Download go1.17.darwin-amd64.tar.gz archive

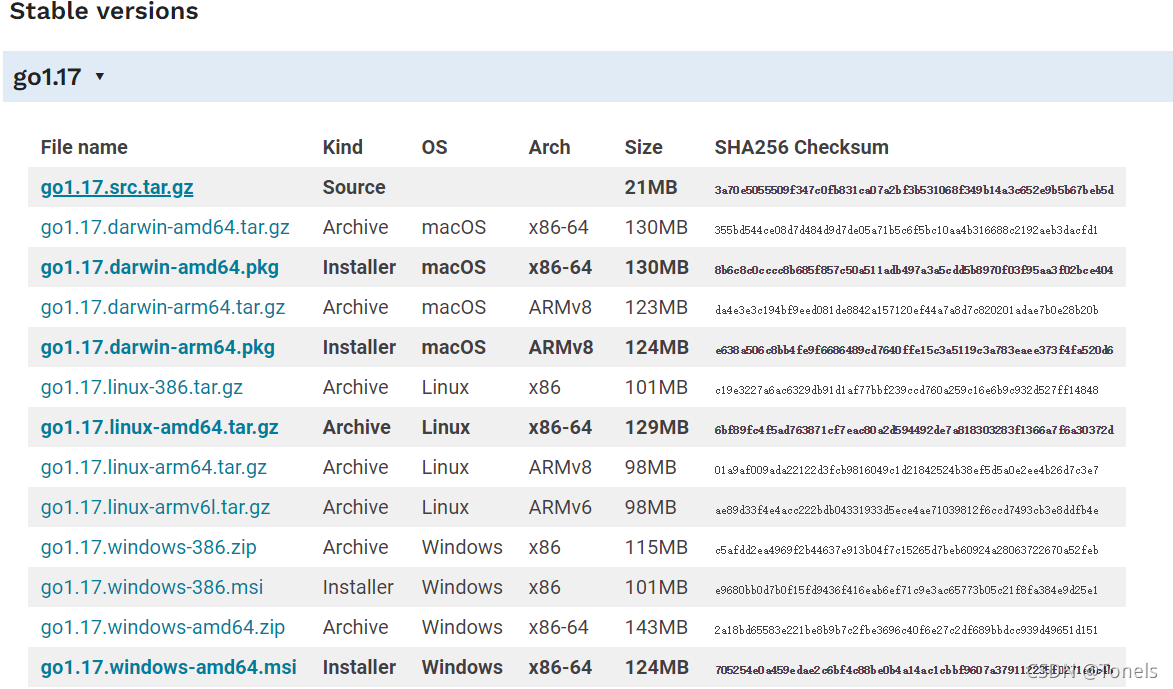(x=165, y=227)
